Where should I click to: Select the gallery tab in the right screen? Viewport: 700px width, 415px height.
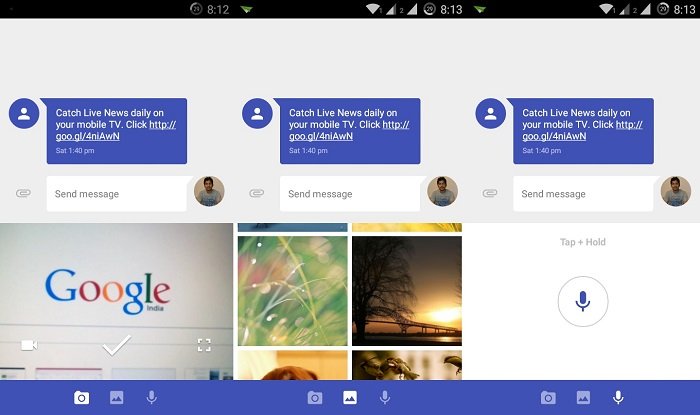pos(583,398)
